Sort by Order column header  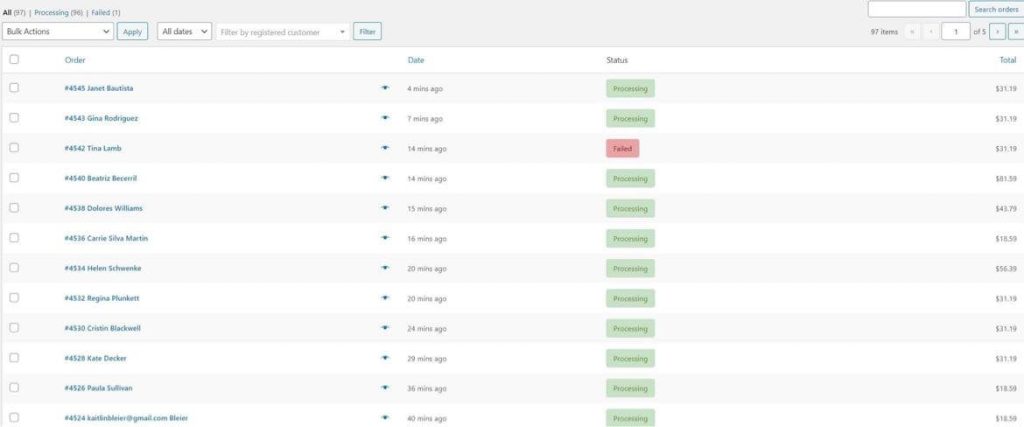point(75,60)
